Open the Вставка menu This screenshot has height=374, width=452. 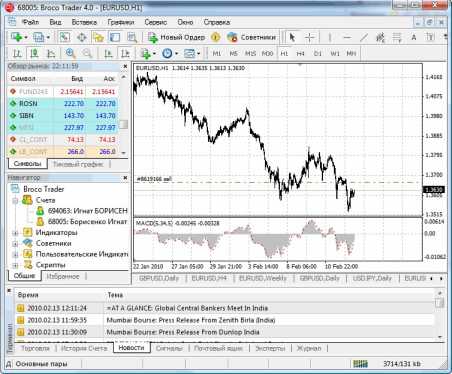(84, 22)
